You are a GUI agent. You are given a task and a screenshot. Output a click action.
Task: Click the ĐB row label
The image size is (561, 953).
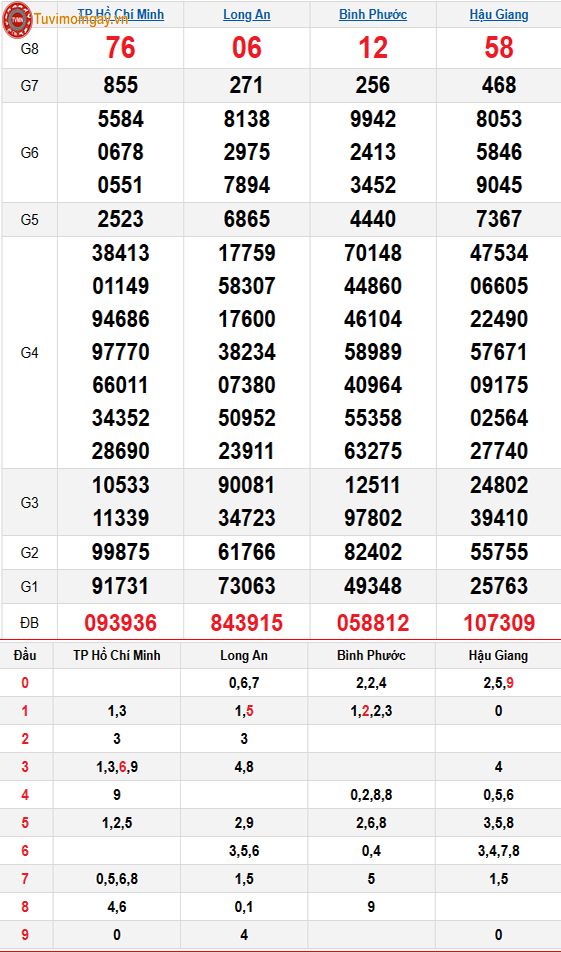tap(29, 622)
